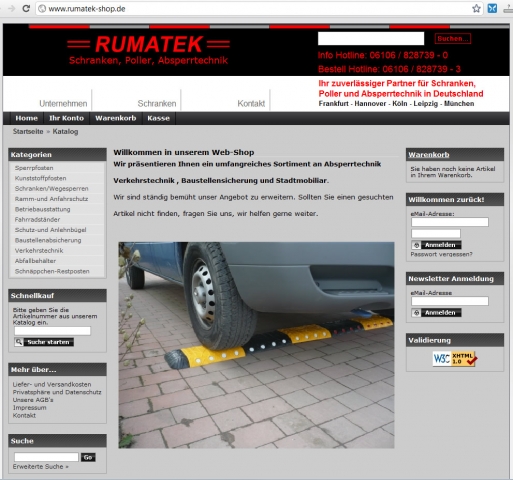Open Abfallbehälter category
513x480 pixels.
click(x=35, y=261)
